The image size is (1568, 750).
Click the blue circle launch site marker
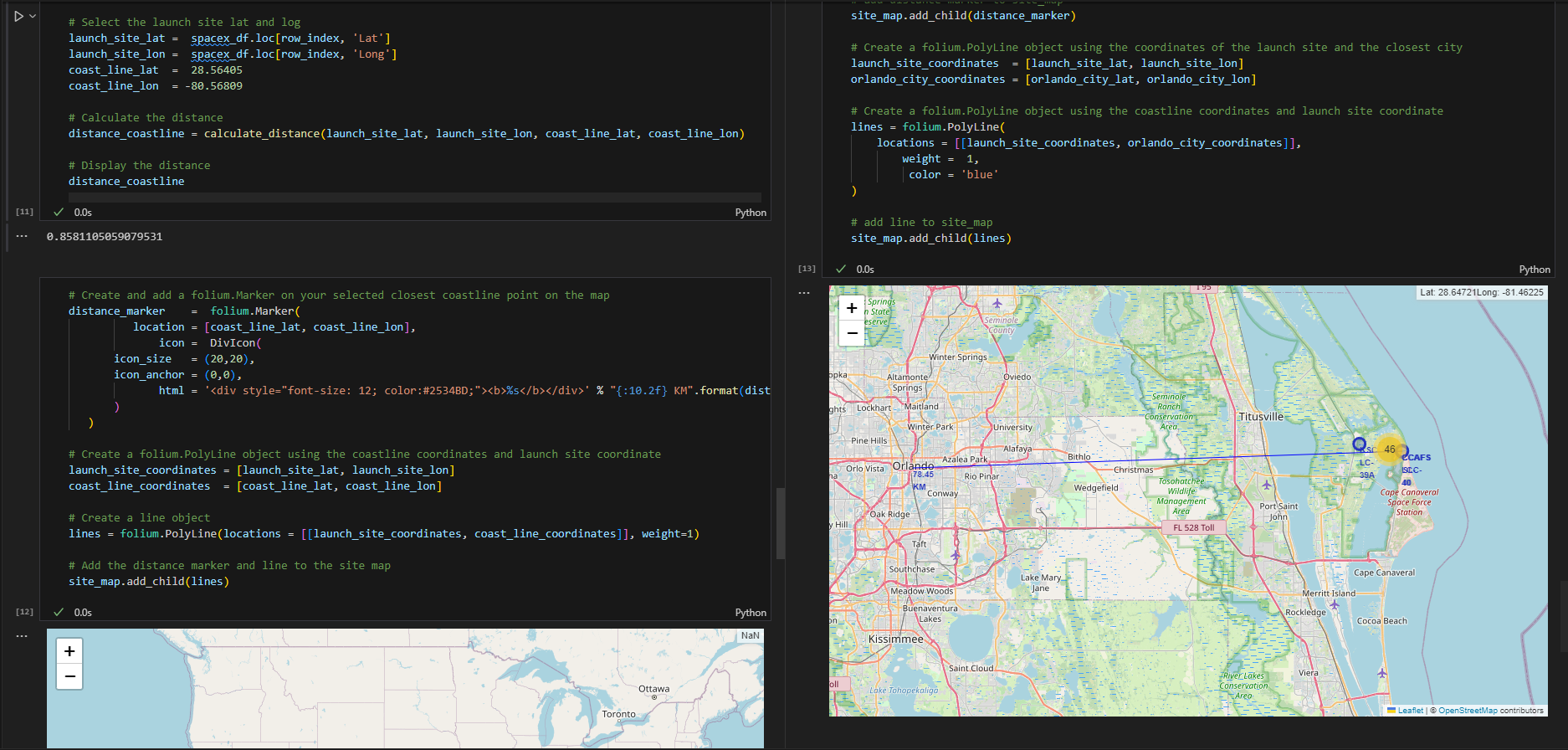coord(1359,444)
